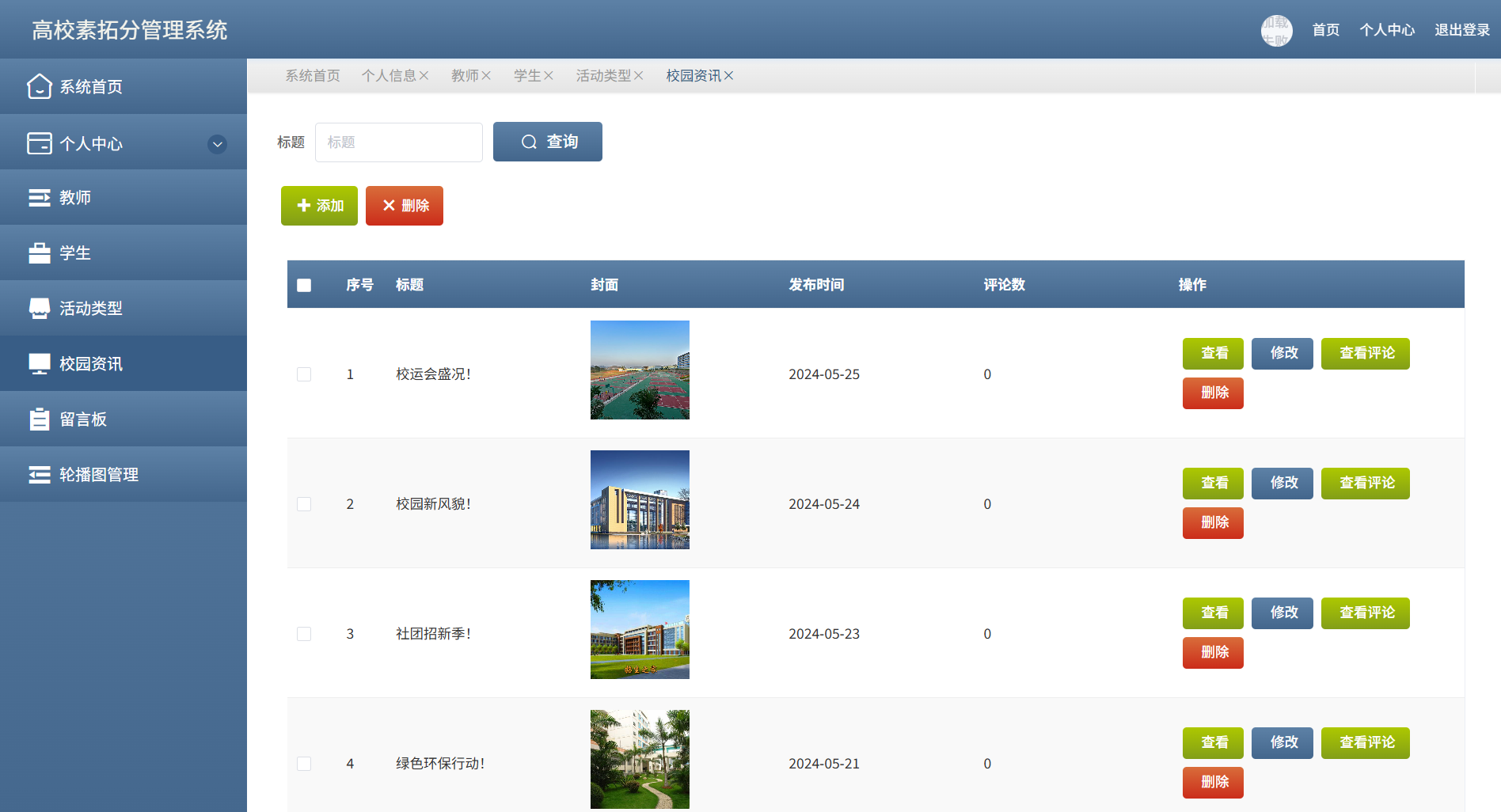Viewport: 1501px width, 812px height.
Task: Close the 教师 tab
Action: point(486,75)
